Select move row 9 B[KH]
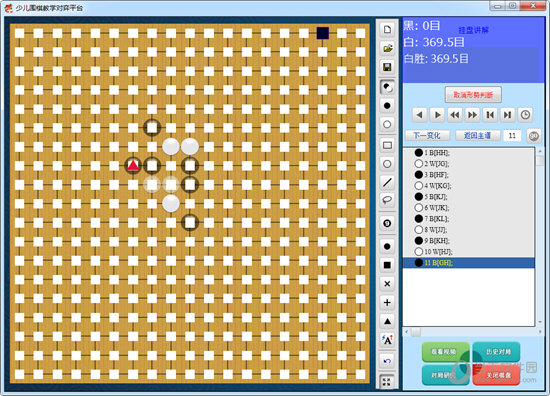The image size is (550, 396). point(469,241)
